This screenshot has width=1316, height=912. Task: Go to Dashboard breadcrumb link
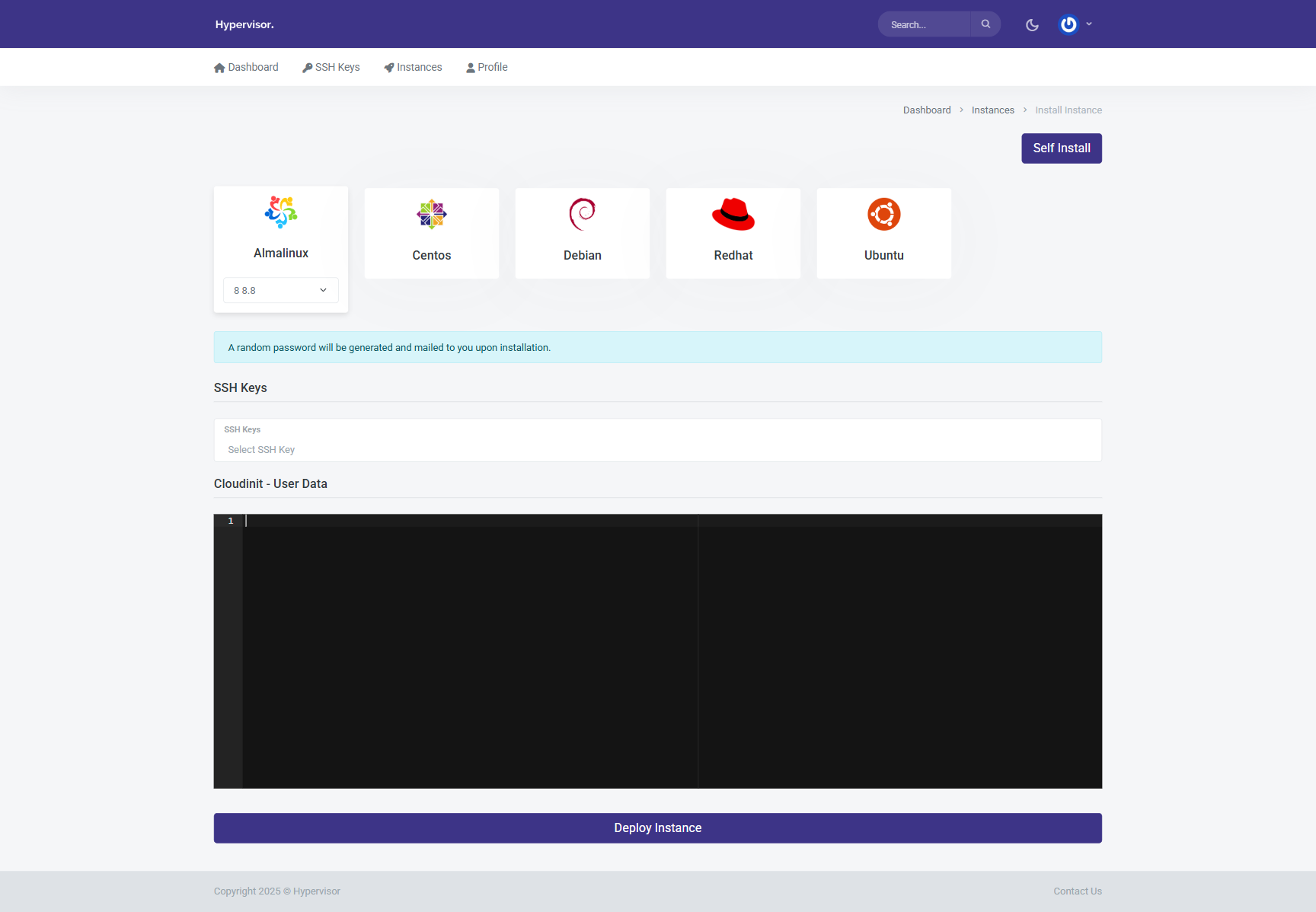click(x=927, y=110)
